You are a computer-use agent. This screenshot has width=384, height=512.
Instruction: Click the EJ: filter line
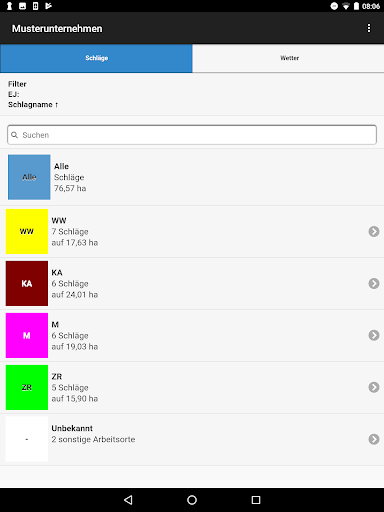coord(14,94)
